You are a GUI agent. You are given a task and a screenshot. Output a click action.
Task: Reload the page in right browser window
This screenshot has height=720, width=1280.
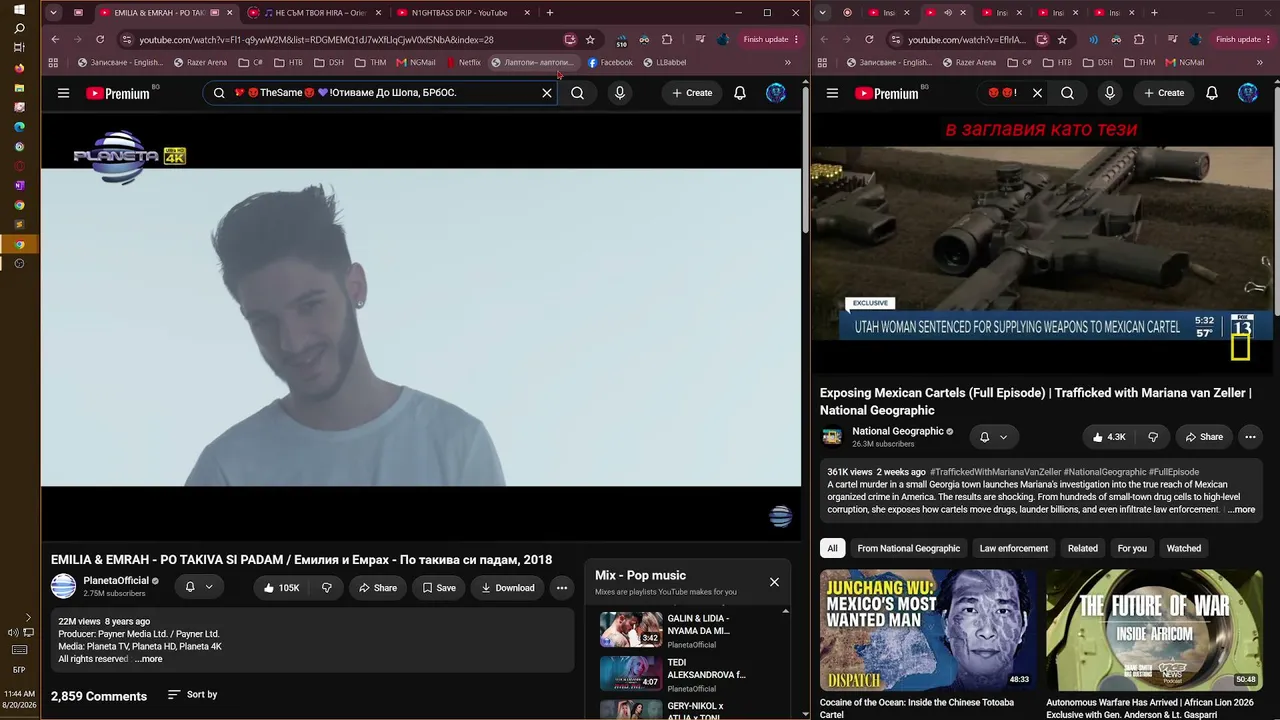(x=869, y=40)
